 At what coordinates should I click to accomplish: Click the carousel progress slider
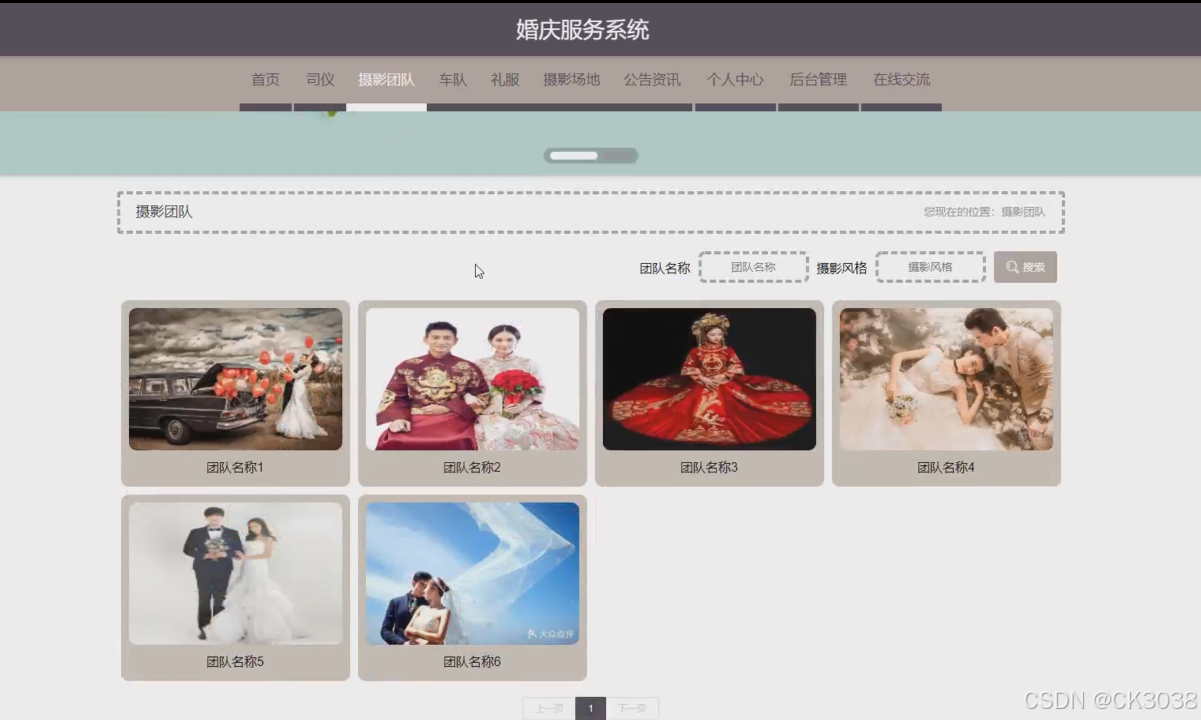[x=590, y=155]
